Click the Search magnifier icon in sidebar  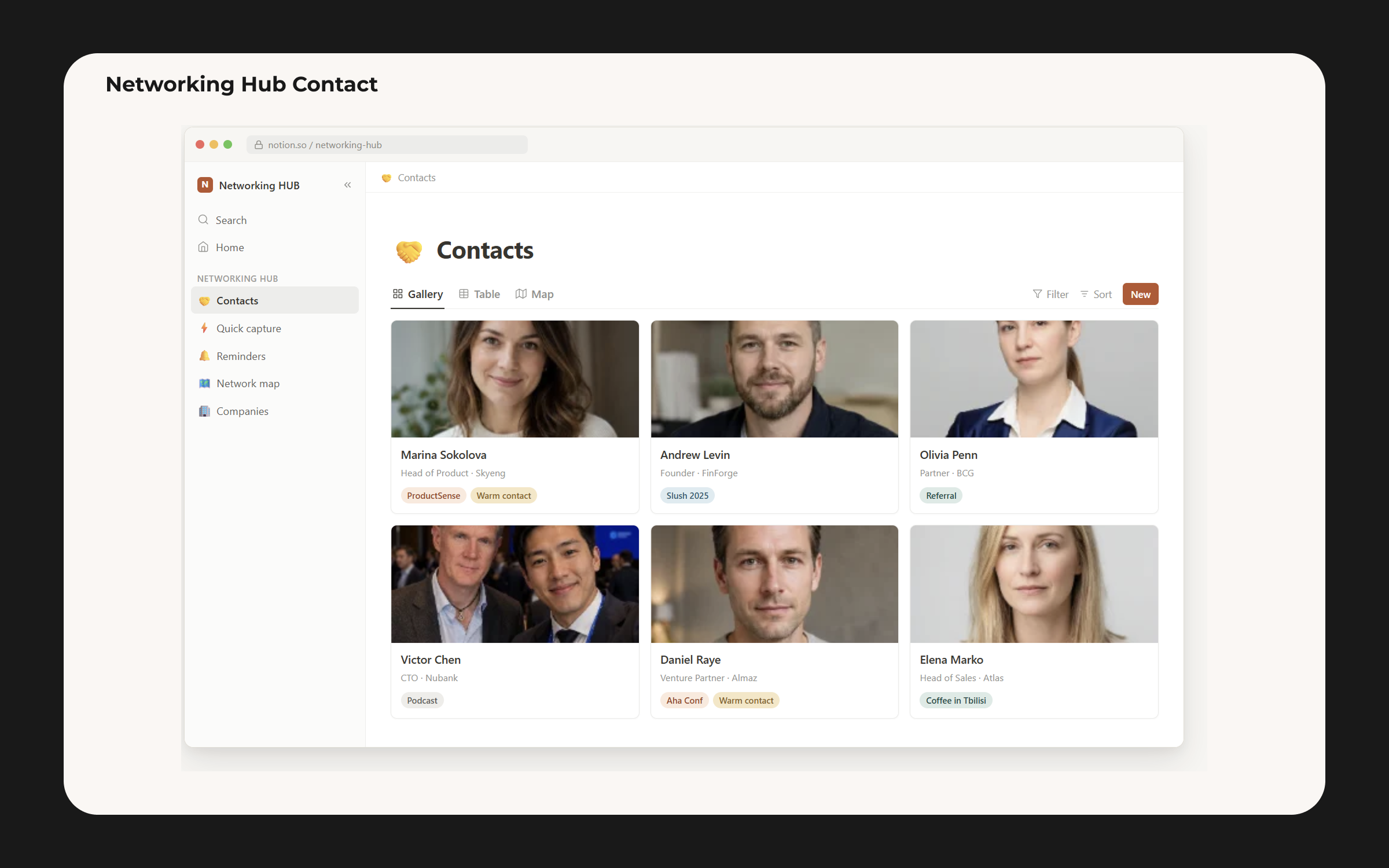(203, 220)
